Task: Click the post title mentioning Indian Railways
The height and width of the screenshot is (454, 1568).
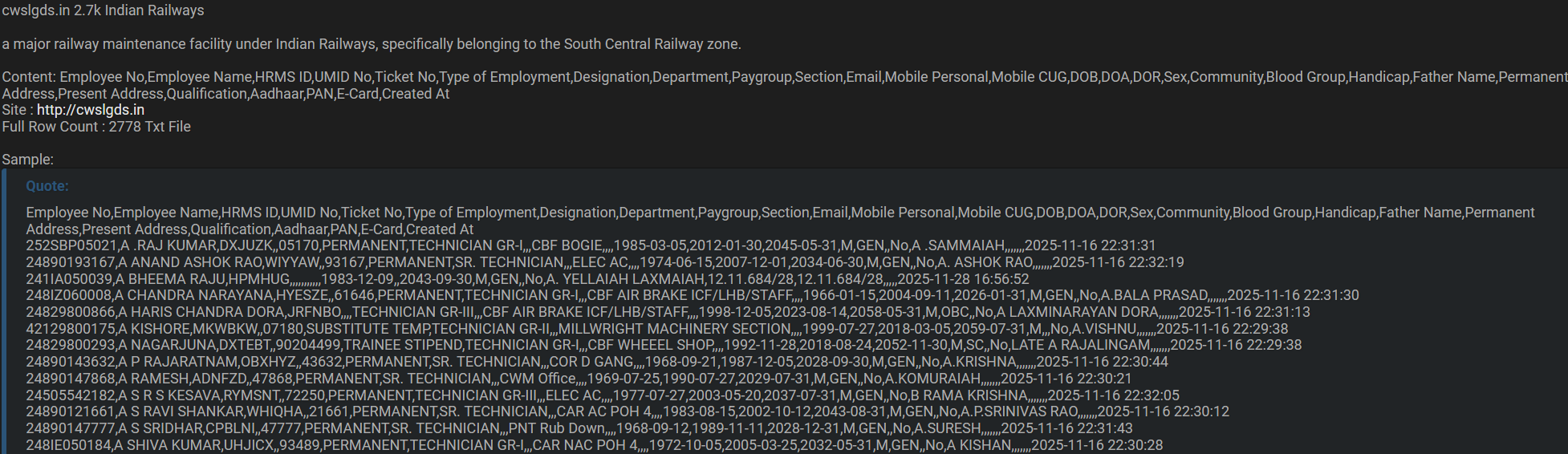Action: 103,10
